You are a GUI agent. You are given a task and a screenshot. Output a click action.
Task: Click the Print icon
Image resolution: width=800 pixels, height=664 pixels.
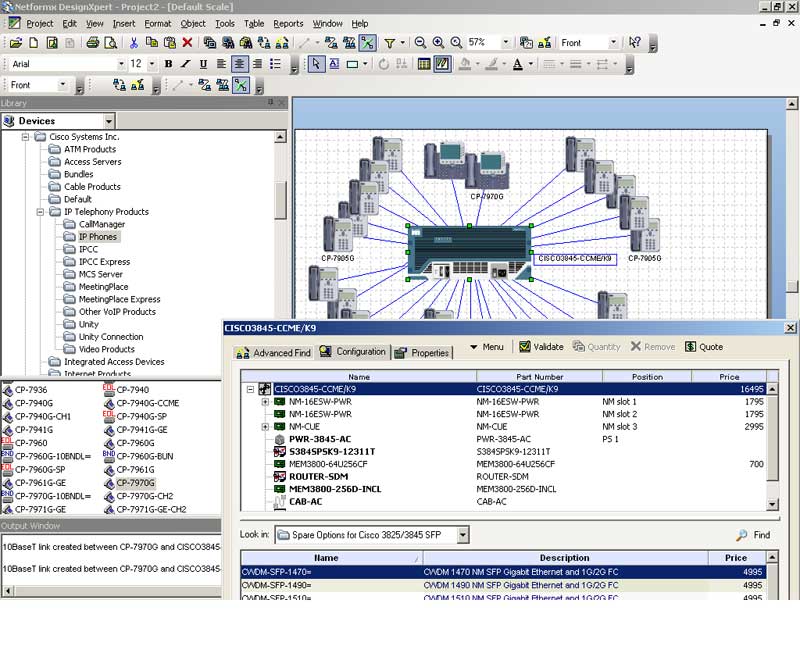click(92, 43)
